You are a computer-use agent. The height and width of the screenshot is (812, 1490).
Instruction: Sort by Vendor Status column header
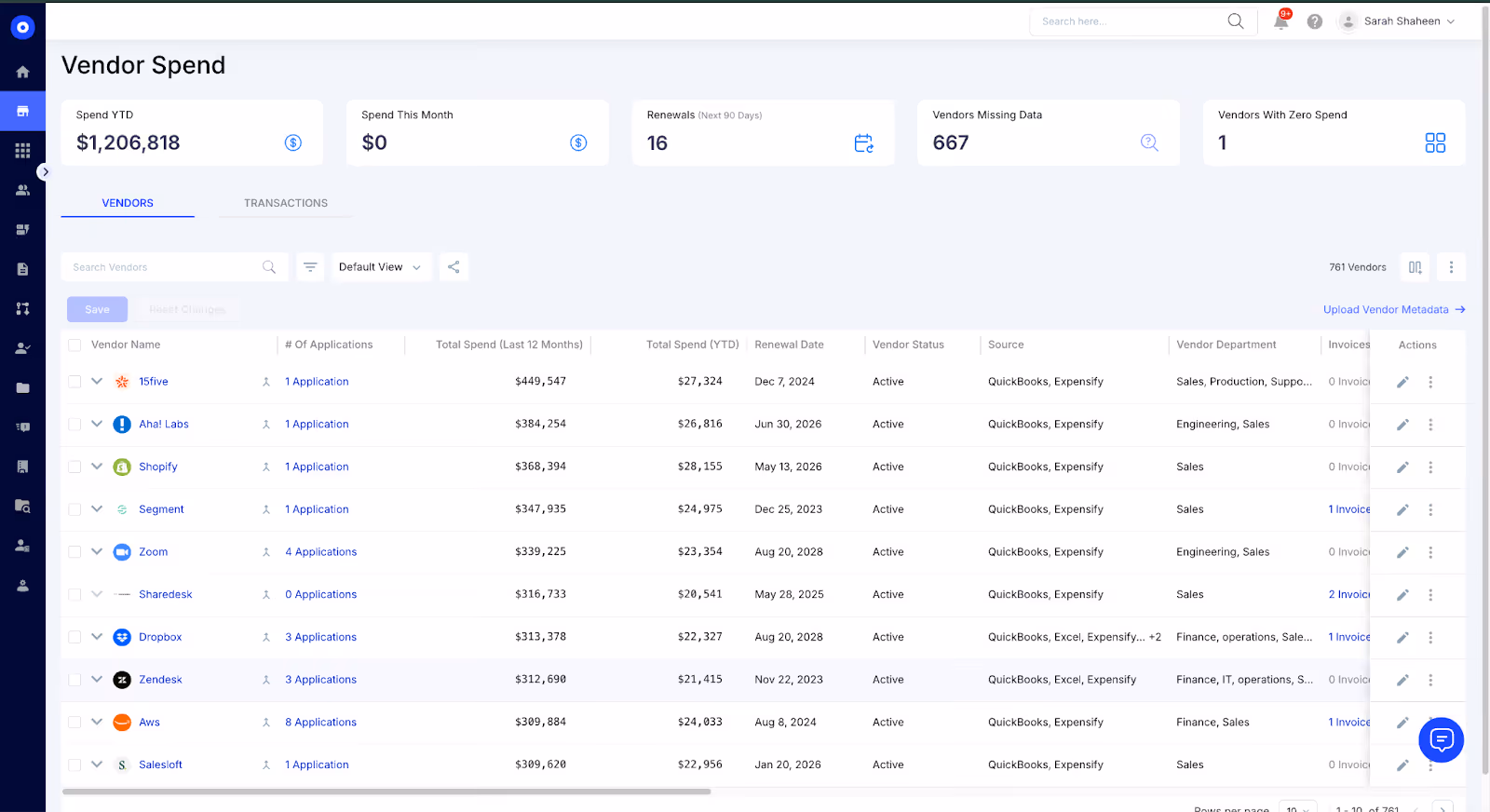tap(908, 345)
